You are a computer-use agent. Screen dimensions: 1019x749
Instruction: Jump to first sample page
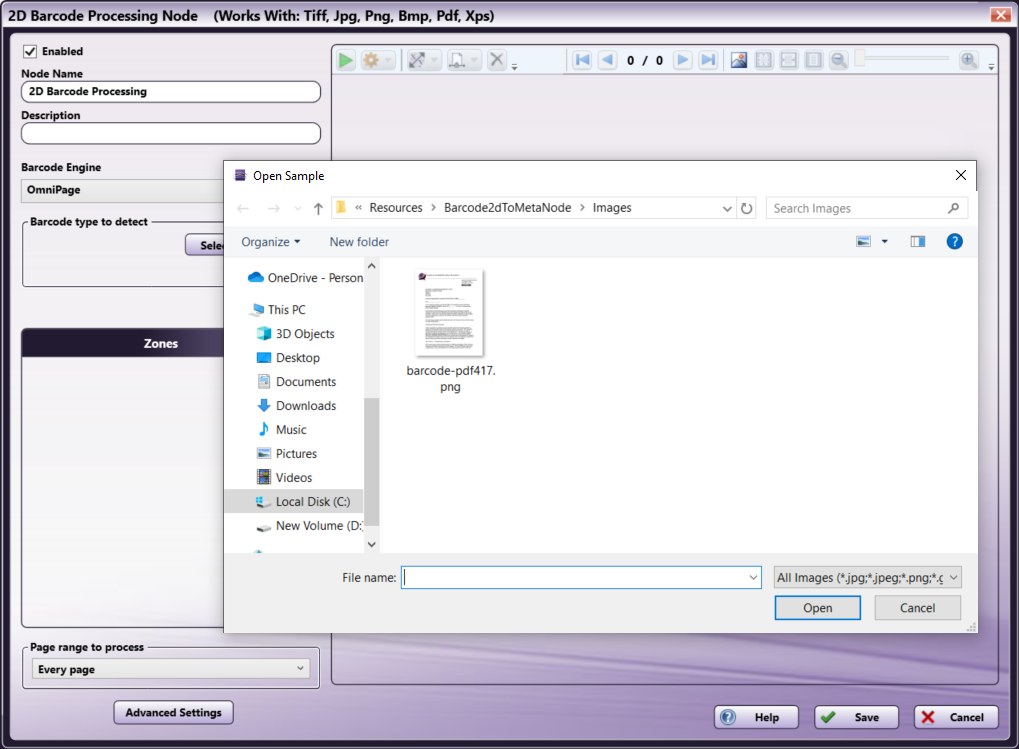582,60
